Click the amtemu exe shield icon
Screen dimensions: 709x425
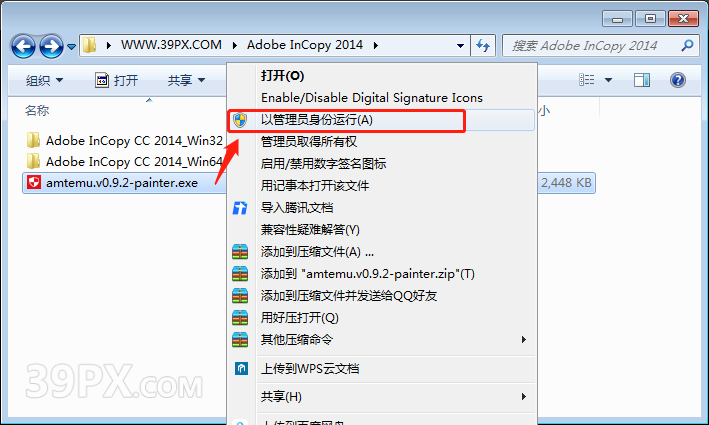click(x=34, y=182)
